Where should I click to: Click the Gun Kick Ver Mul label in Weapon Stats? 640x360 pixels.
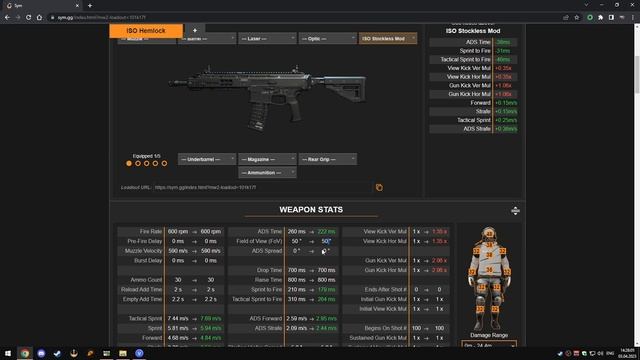click(386, 260)
